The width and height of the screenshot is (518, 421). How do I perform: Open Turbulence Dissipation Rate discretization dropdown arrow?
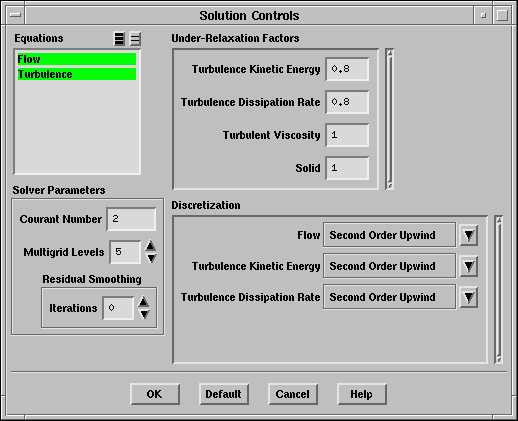[x=469, y=297]
